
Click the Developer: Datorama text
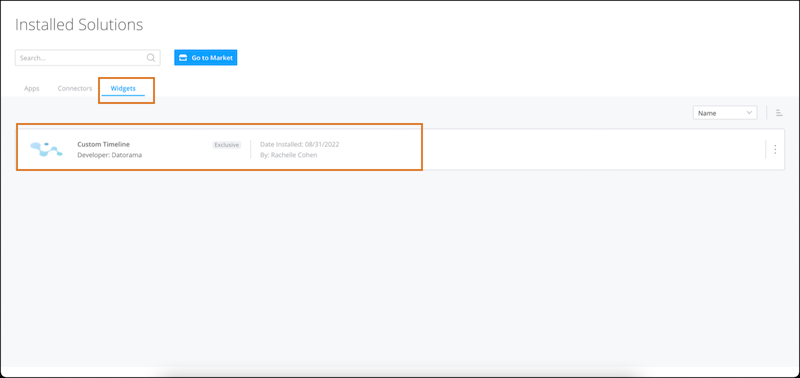tap(110, 155)
